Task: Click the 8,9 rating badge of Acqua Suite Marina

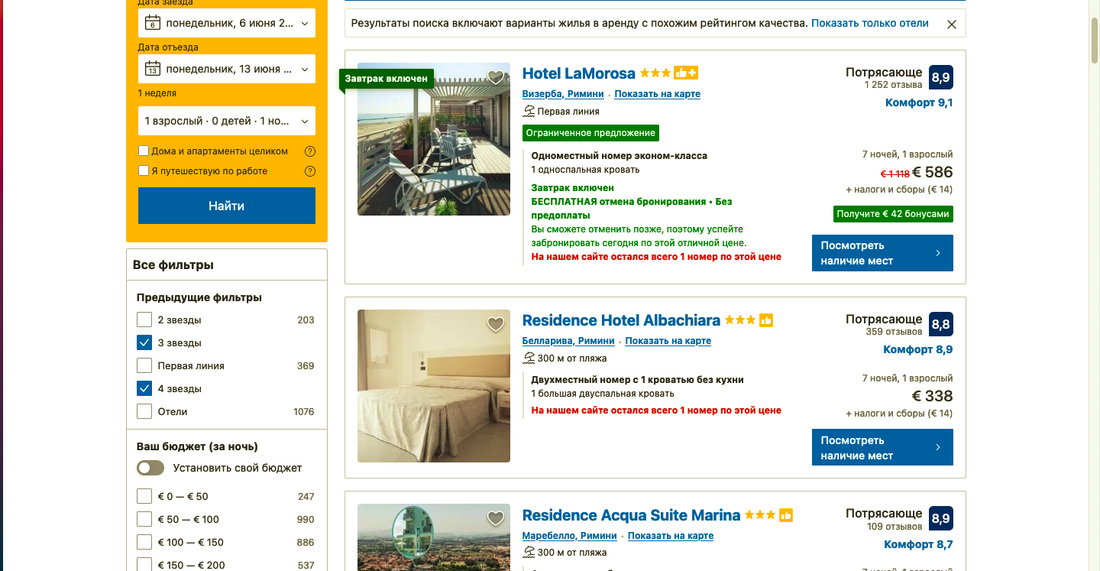Action: pyautogui.click(x=941, y=518)
